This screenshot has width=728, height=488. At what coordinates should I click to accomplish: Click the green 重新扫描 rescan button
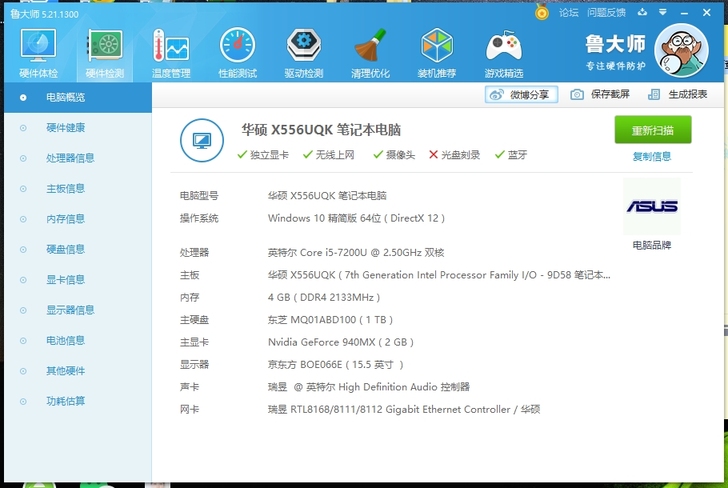tap(653, 130)
